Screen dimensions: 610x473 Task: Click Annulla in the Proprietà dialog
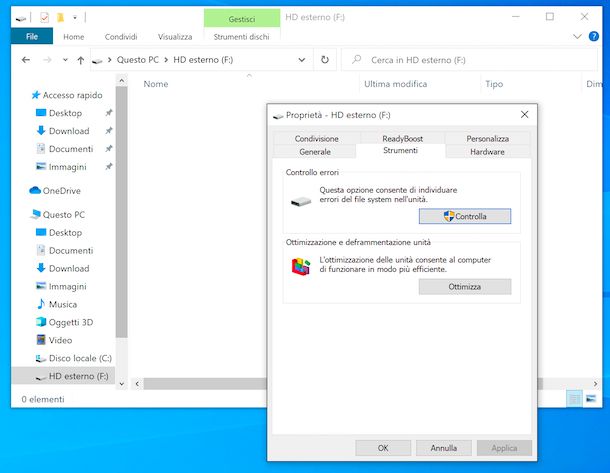pos(443,448)
